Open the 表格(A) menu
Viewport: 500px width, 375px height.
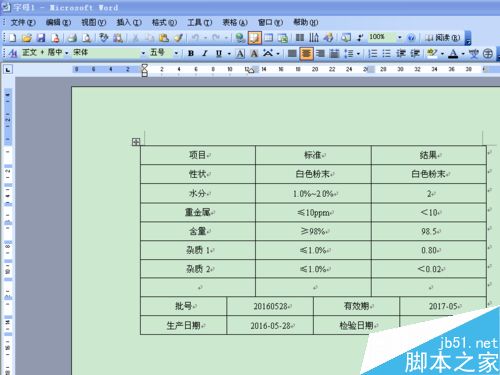[235, 22]
